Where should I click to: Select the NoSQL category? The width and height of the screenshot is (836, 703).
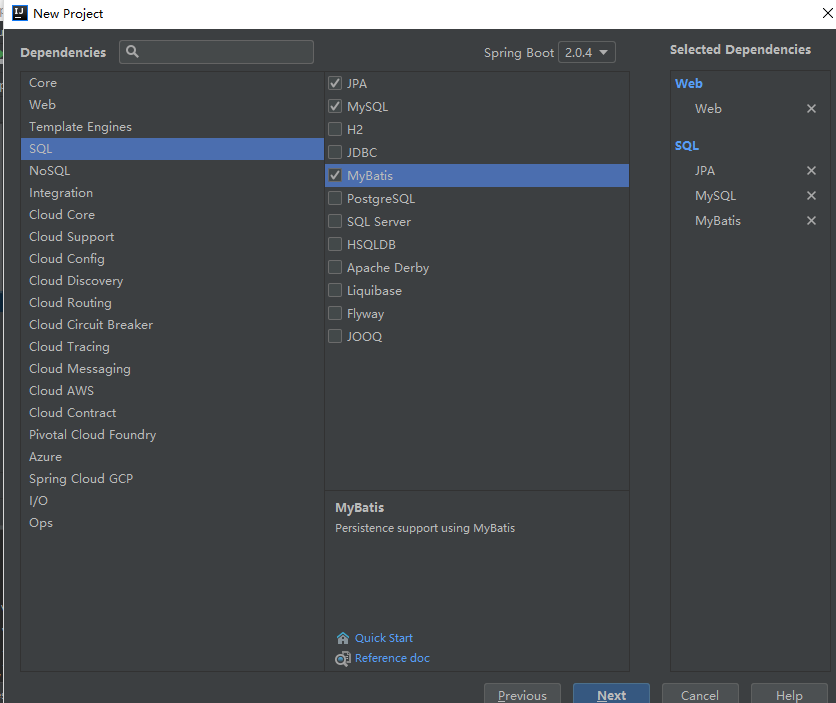(172, 171)
